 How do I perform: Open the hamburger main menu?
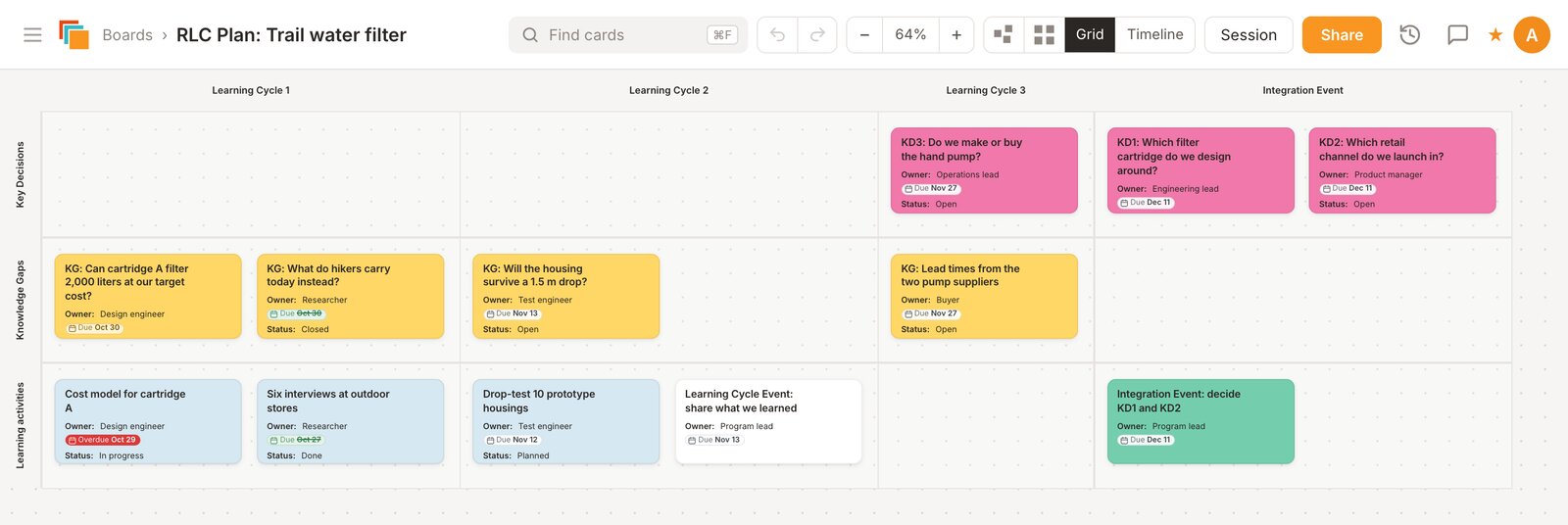[32, 35]
